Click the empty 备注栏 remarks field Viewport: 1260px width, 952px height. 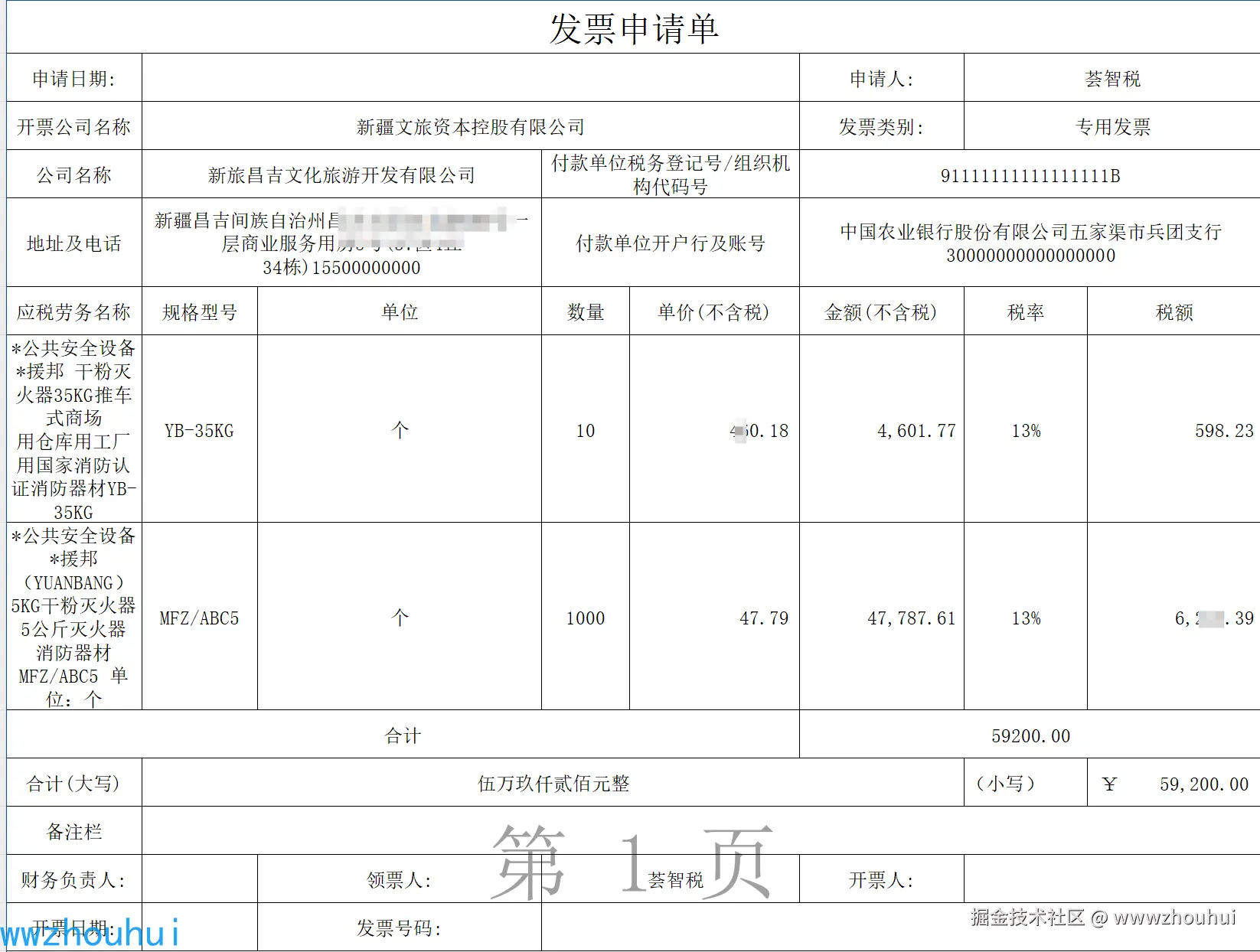pos(701,831)
